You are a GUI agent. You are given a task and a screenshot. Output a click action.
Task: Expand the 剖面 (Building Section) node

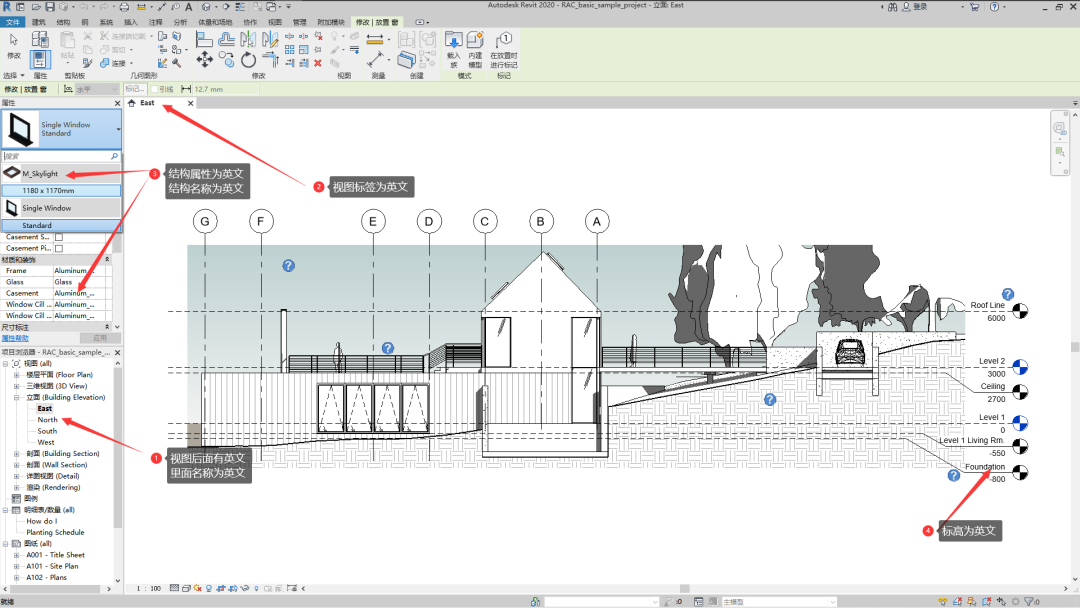17,454
